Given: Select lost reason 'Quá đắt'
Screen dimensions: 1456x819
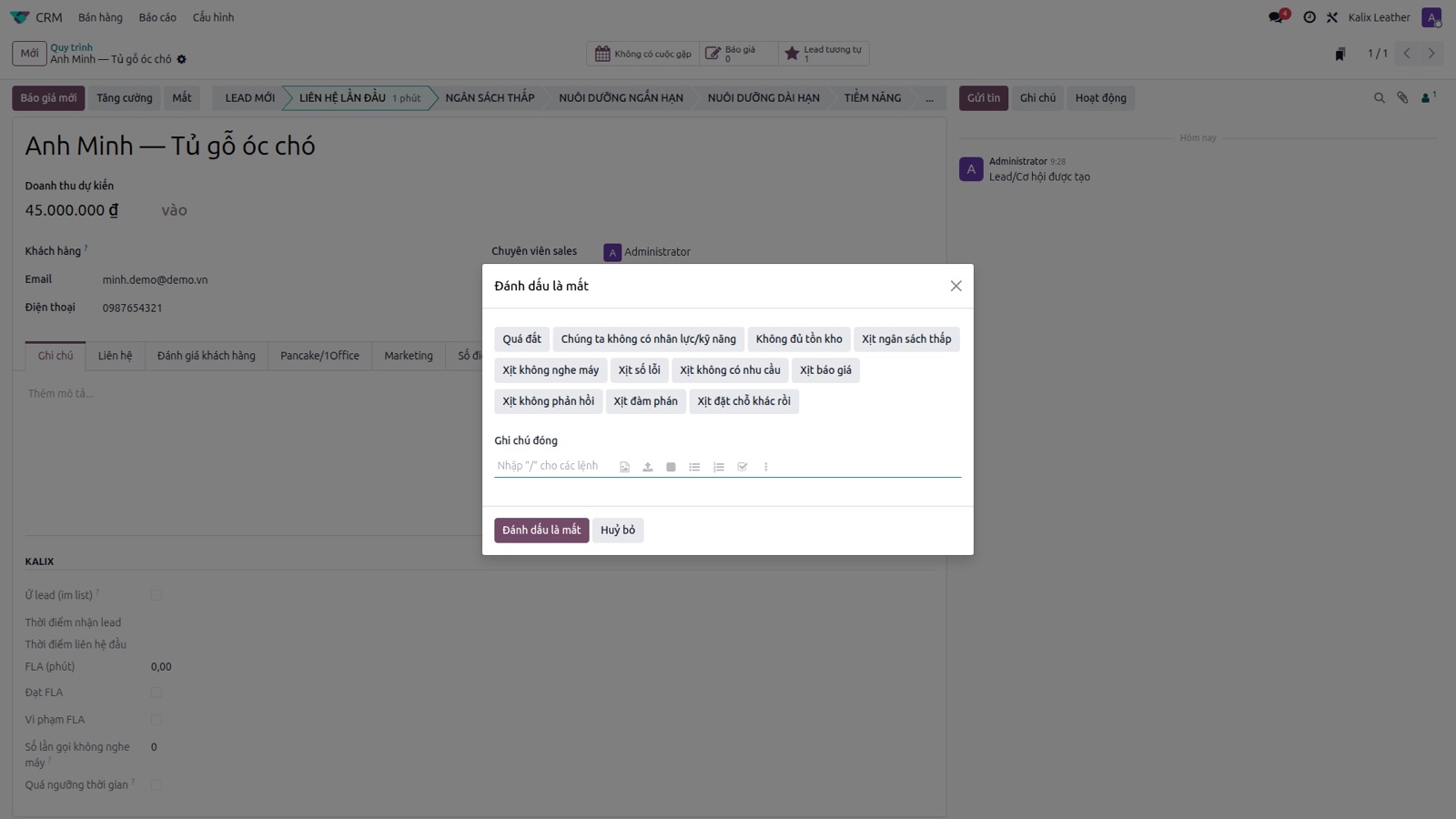Looking at the screenshot, I should pos(521,339).
